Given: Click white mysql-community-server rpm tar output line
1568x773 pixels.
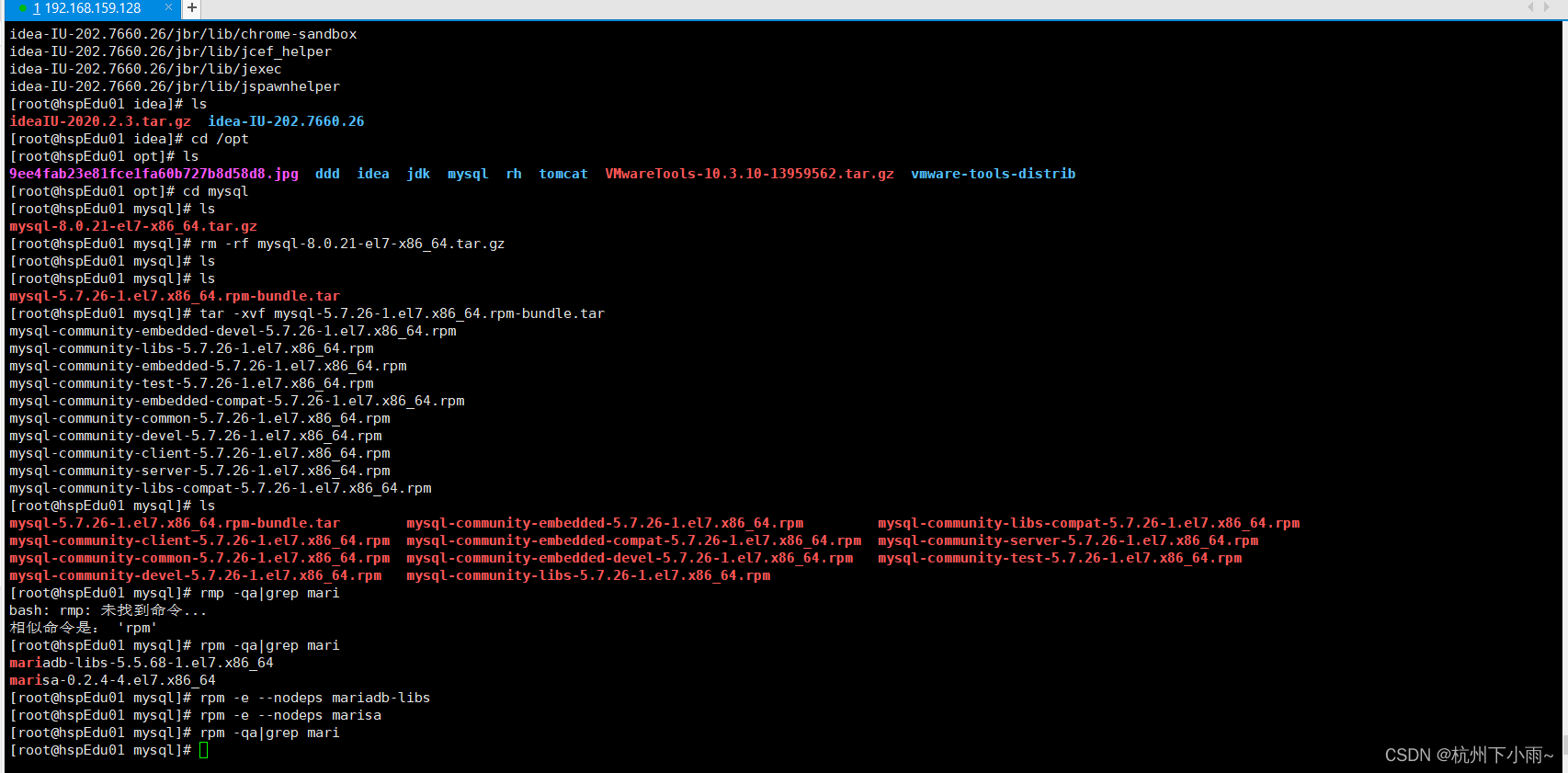Looking at the screenshot, I should [x=199, y=471].
